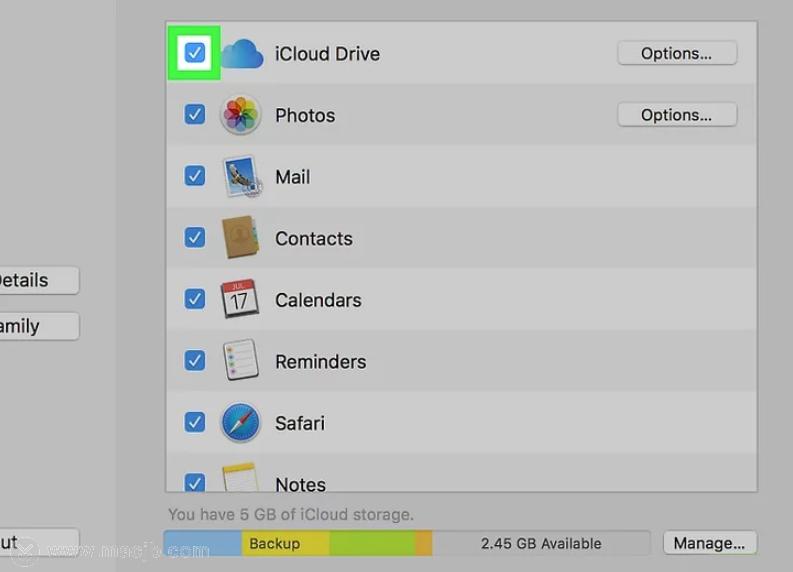Image resolution: width=793 pixels, height=572 pixels.
Task: Disable Photos syncing checkbox
Action: pos(195,115)
